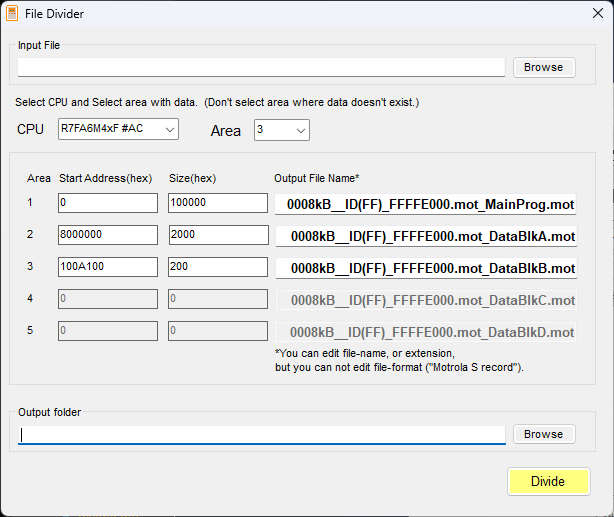This screenshot has height=517, width=614.
Task: Click Area 3 Size field showing 200
Action: point(217,267)
